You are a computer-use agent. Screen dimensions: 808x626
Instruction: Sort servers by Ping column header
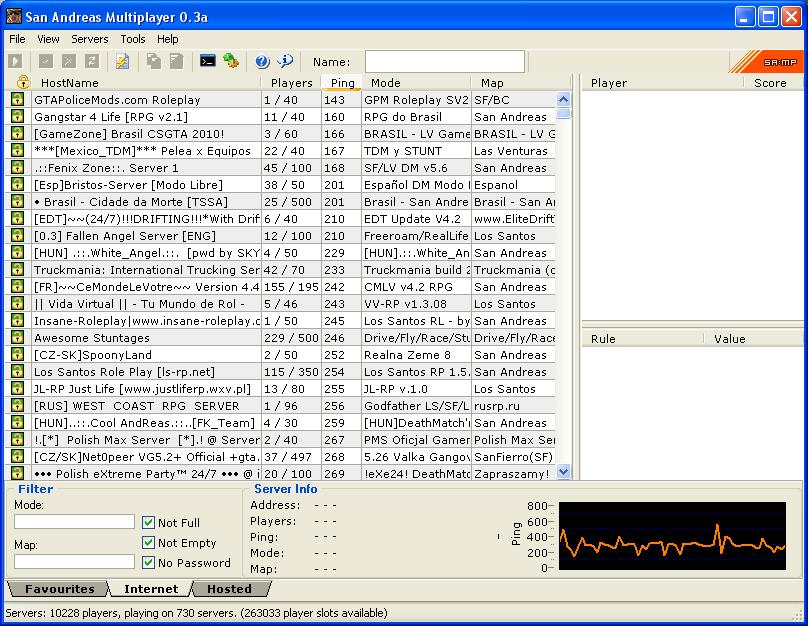[x=342, y=83]
